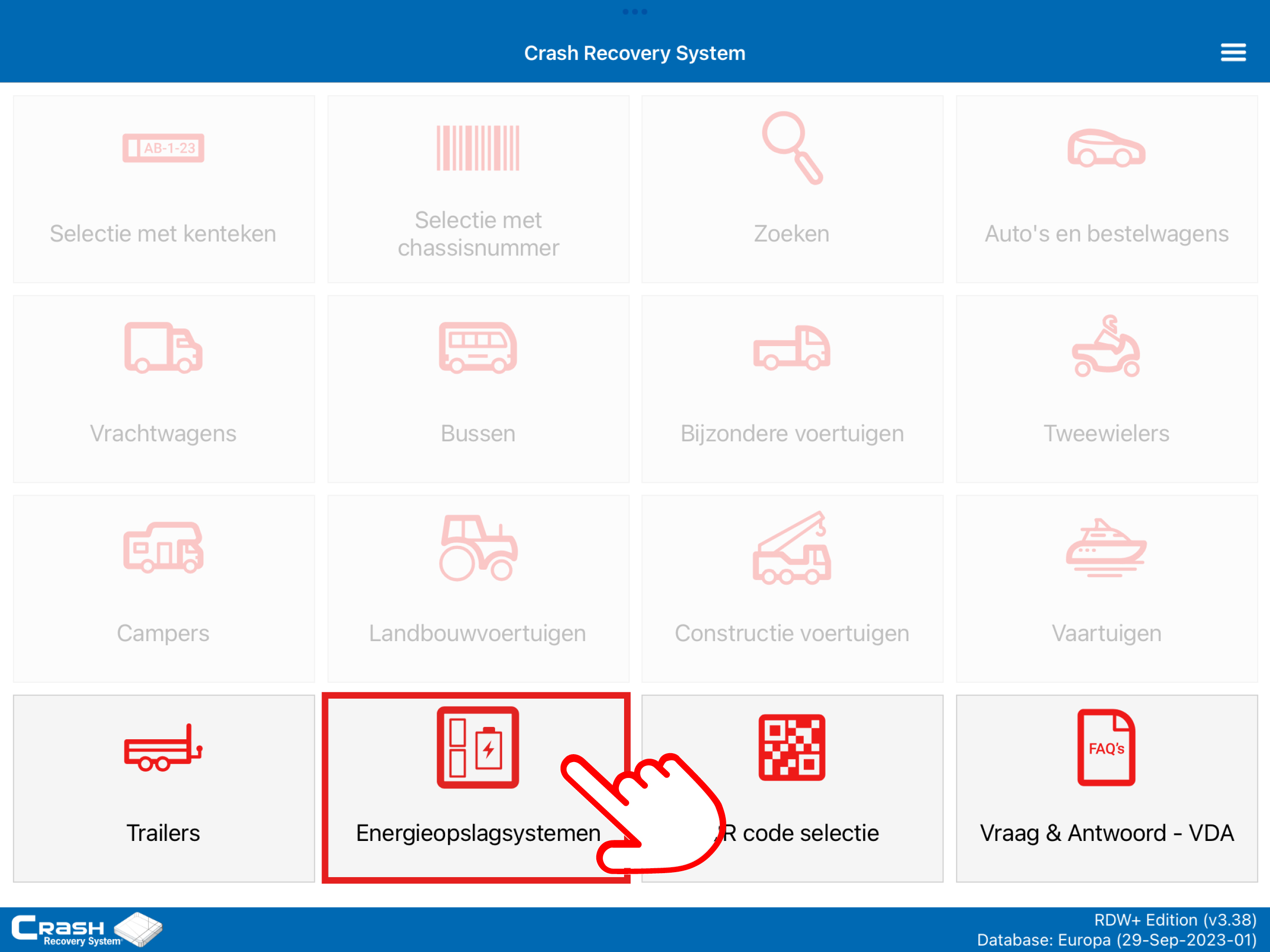Open the battery storage Energieopslagsystemen icon
The height and width of the screenshot is (952, 1270).
(x=478, y=747)
